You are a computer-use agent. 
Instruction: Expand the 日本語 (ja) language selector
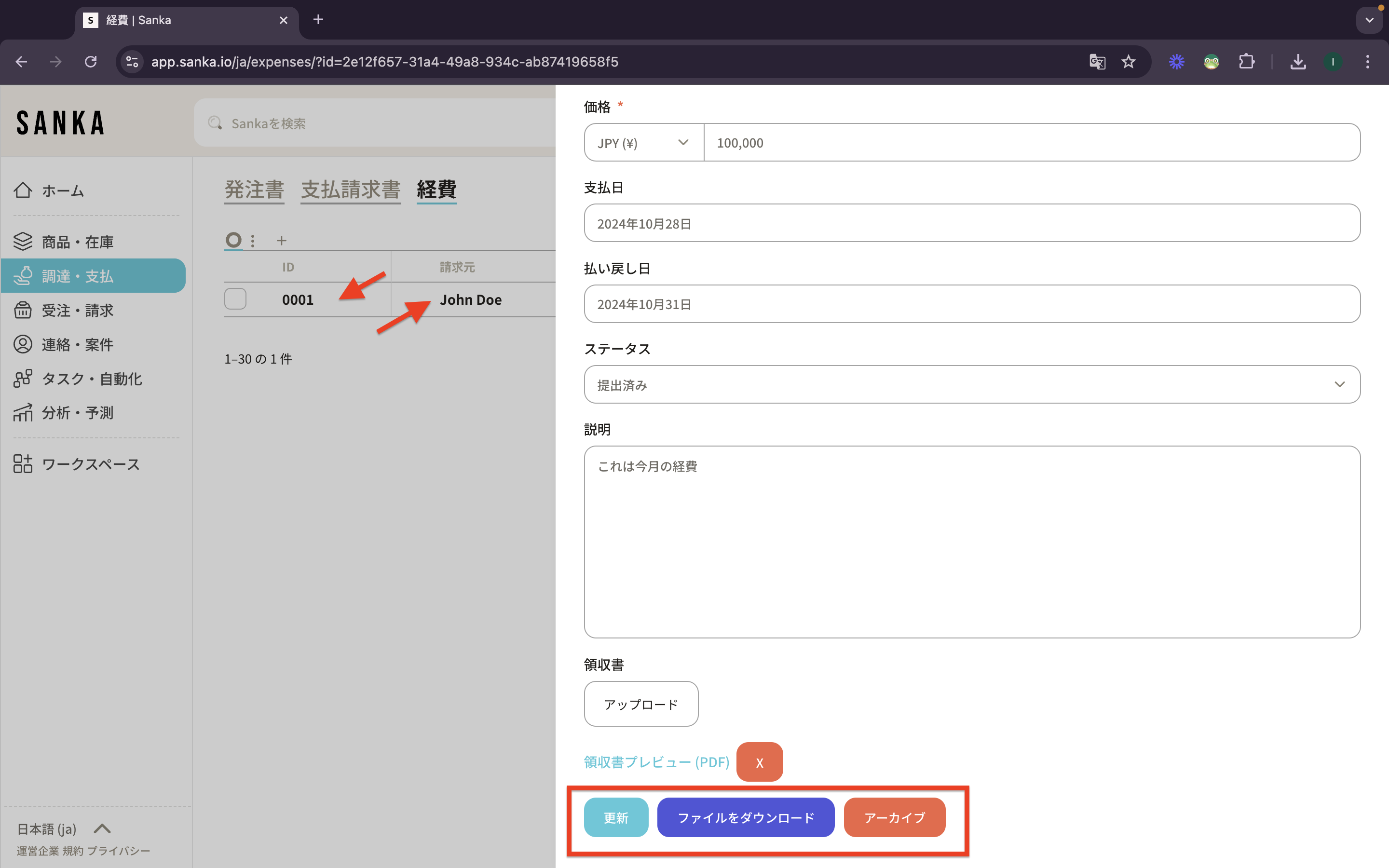tap(63, 828)
